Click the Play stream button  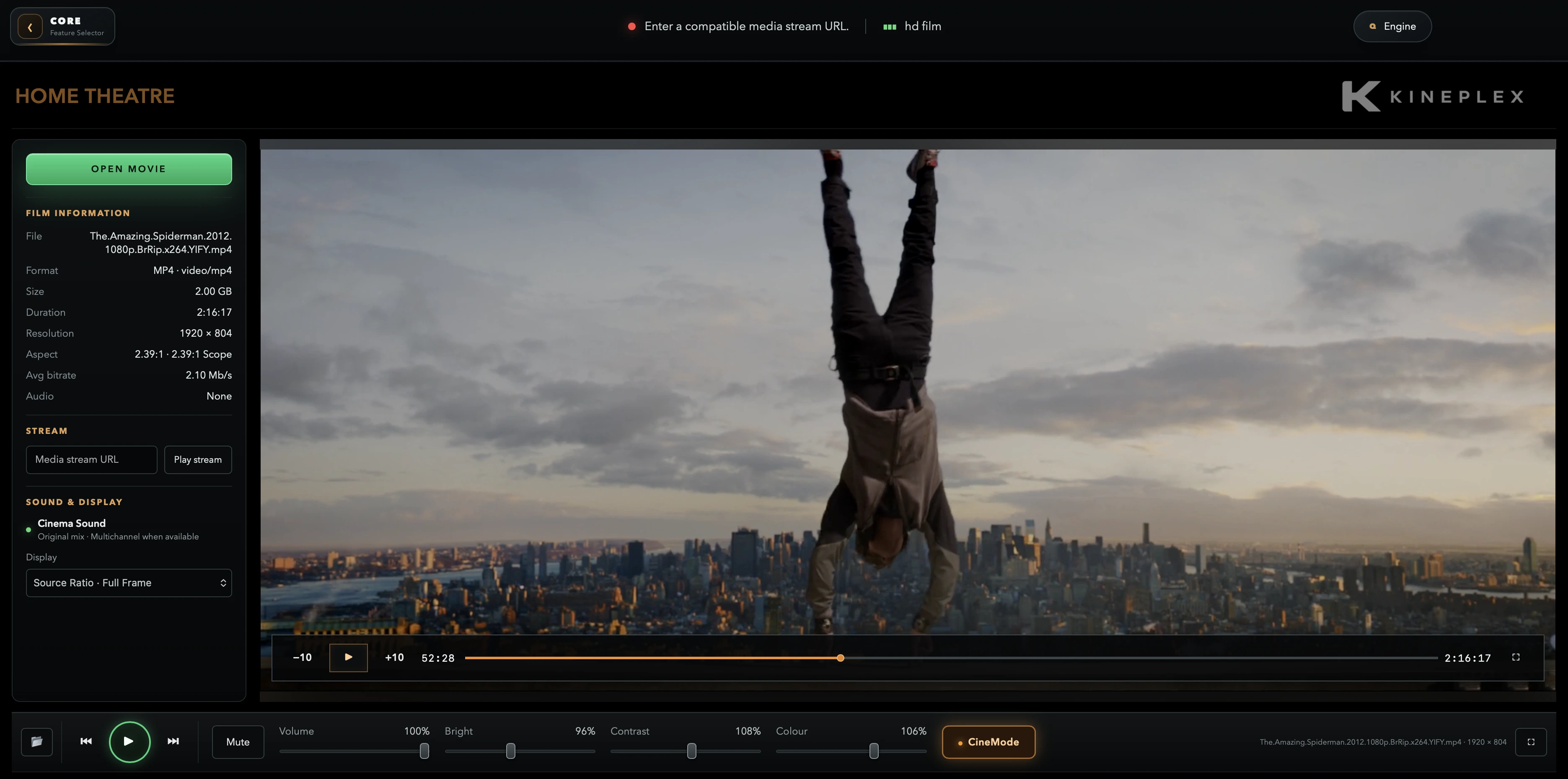198,459
